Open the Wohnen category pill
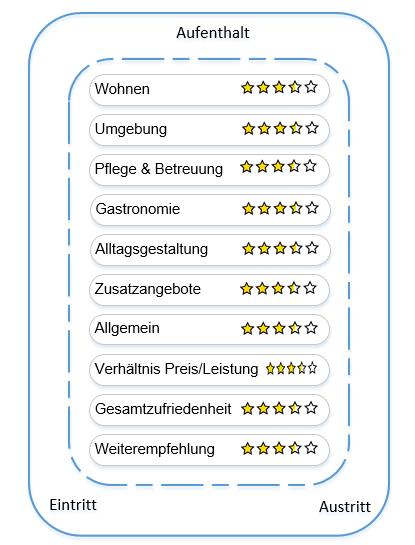 209,89
